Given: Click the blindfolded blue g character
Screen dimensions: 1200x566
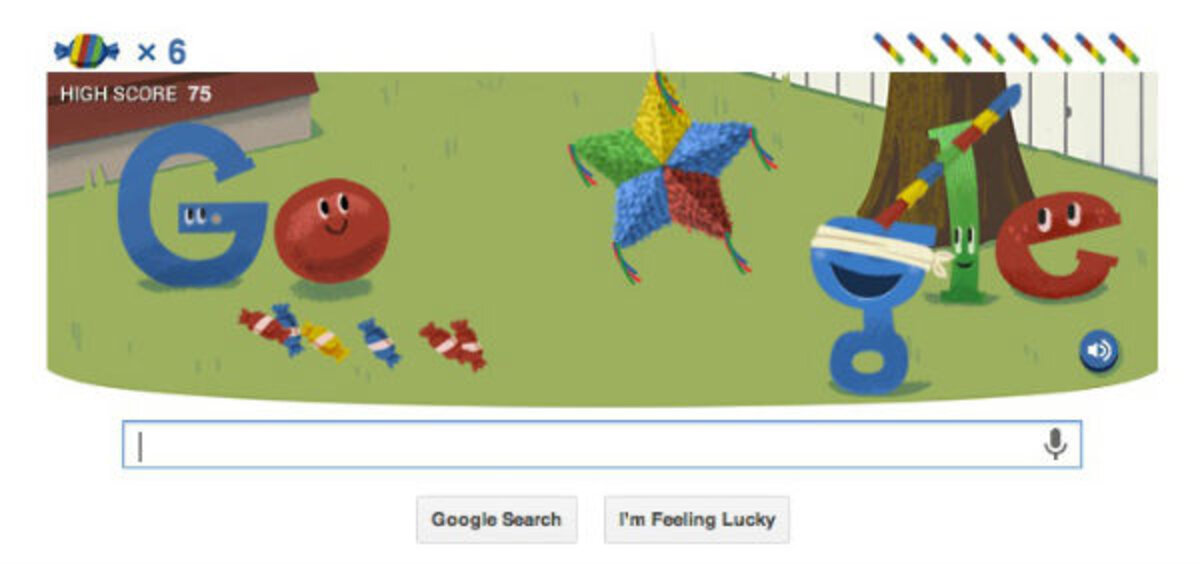Looking at the screenshot, I should pyautogui.click(x=868, y=300).
